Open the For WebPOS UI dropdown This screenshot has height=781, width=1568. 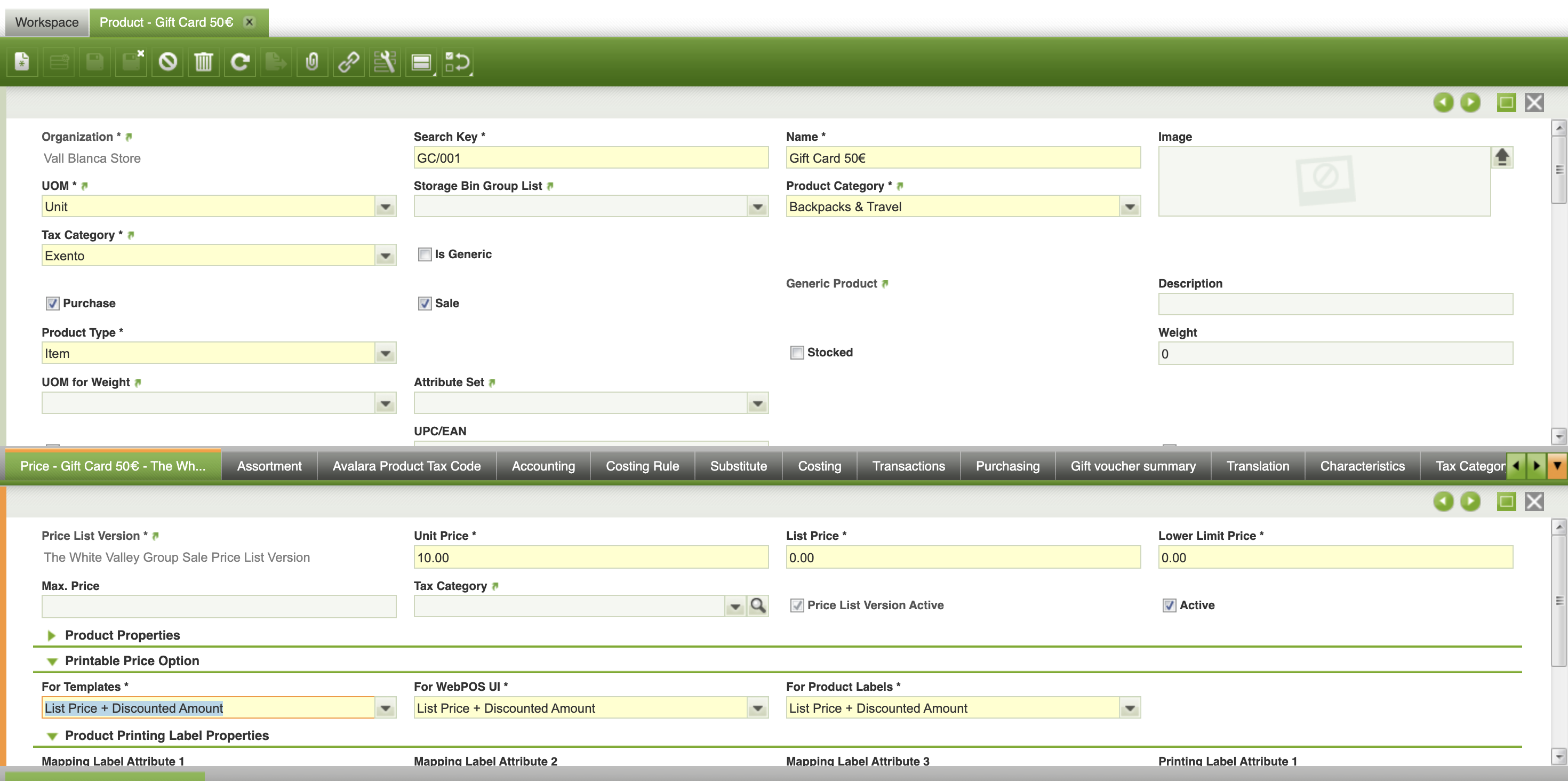(x=758, y=708)
